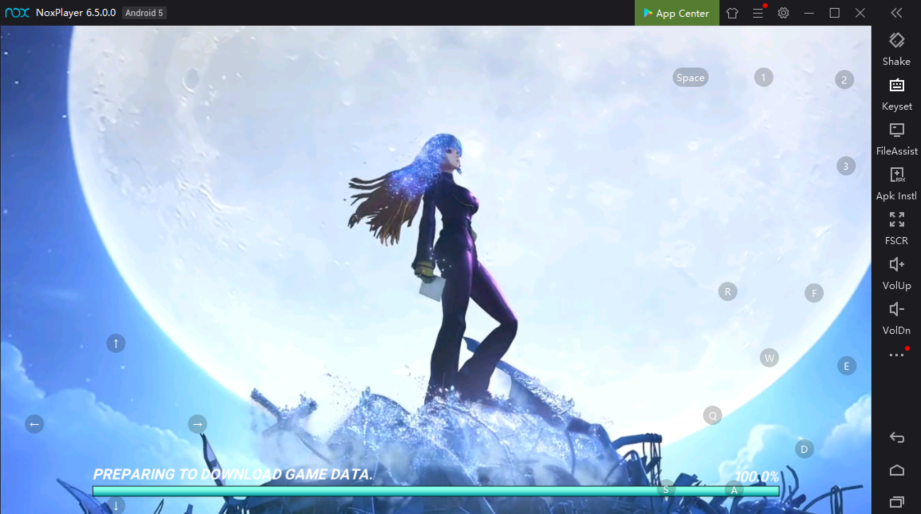Screen dimensions: 921x514
Task: Click the Nox logo in title bar
Action: (x=17, y=13)
